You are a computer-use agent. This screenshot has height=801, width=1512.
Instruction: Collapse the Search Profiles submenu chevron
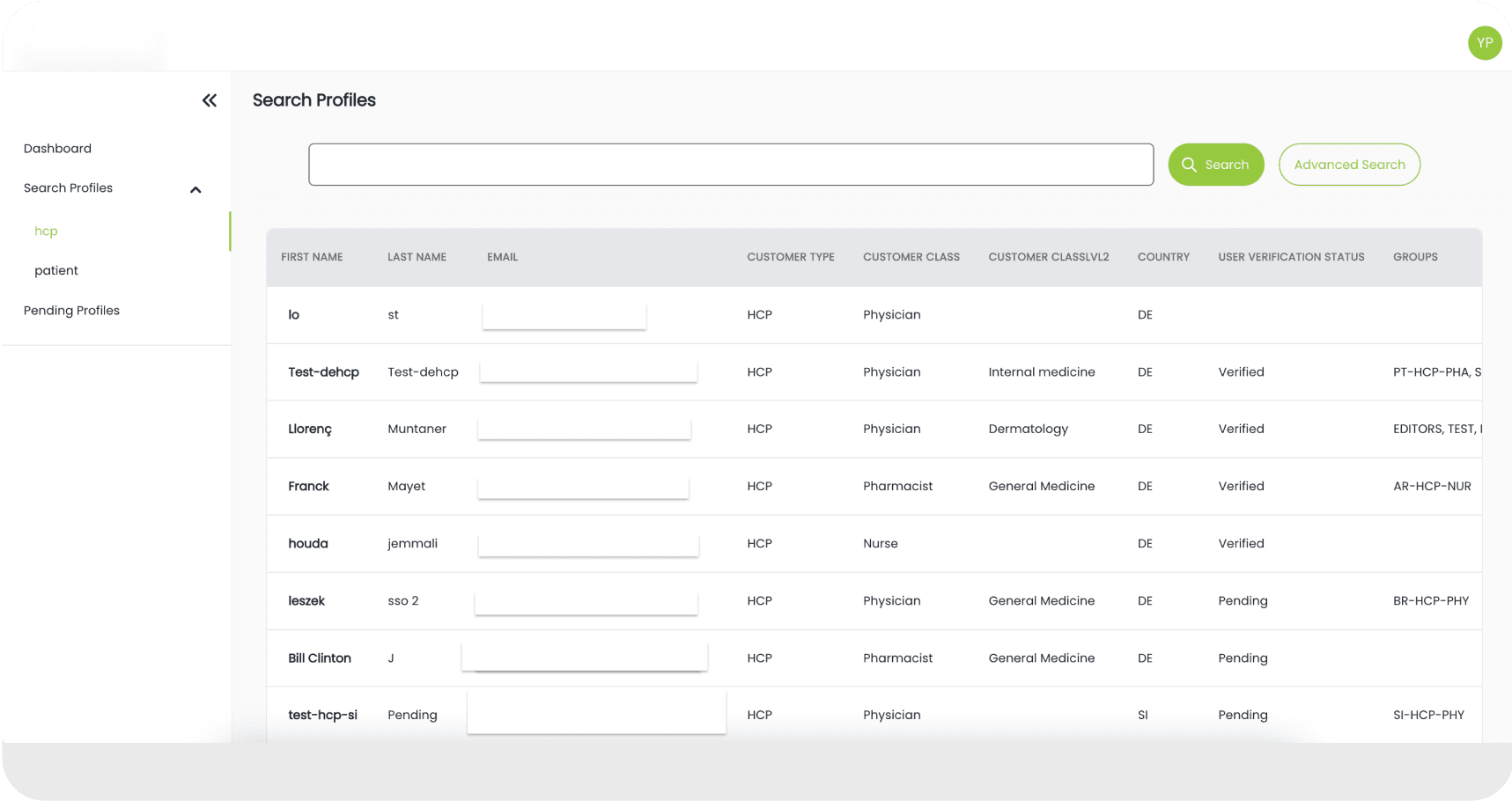(195, 189)
